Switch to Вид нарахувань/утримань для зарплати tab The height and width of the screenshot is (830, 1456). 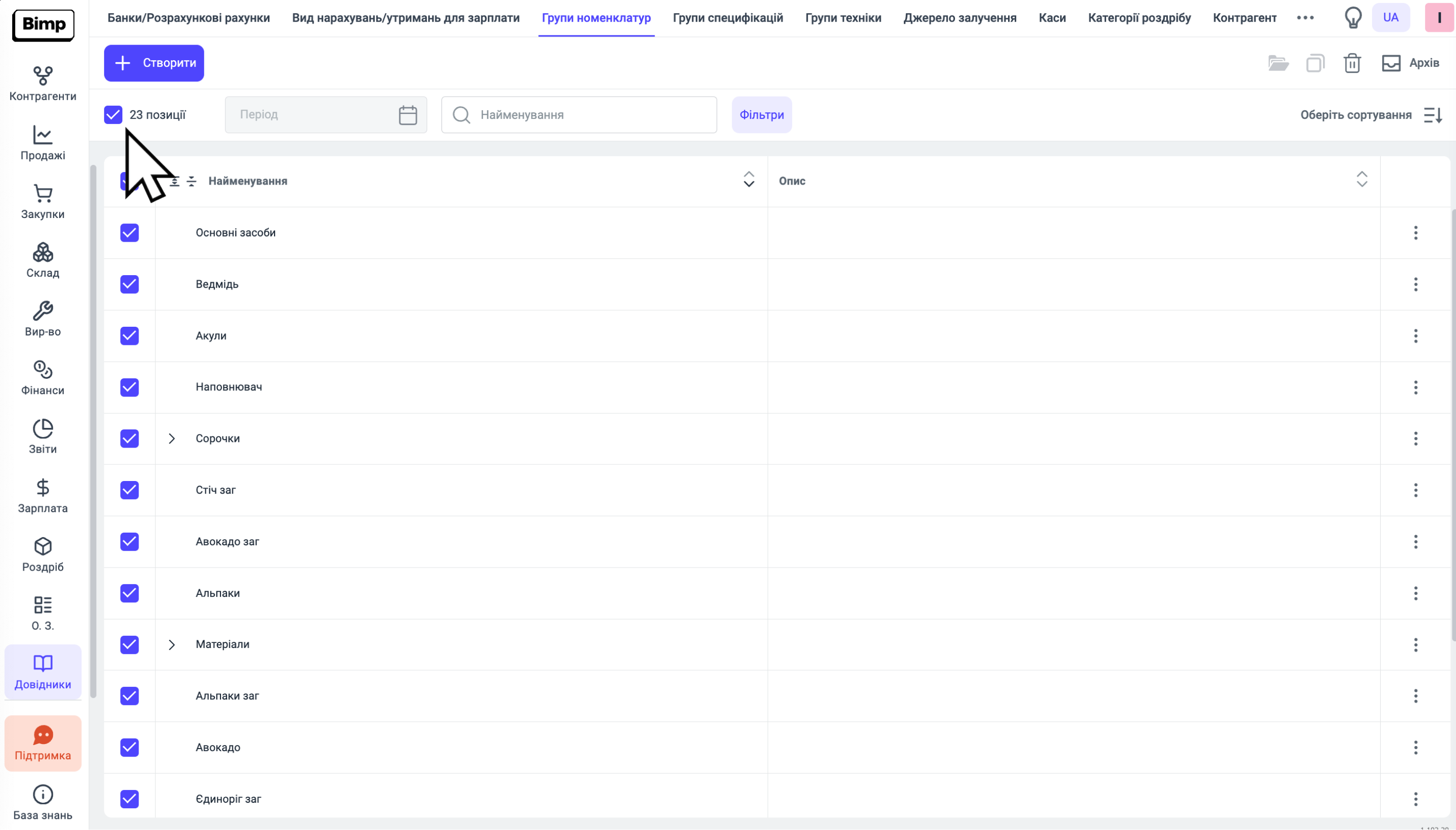(405, 18)
